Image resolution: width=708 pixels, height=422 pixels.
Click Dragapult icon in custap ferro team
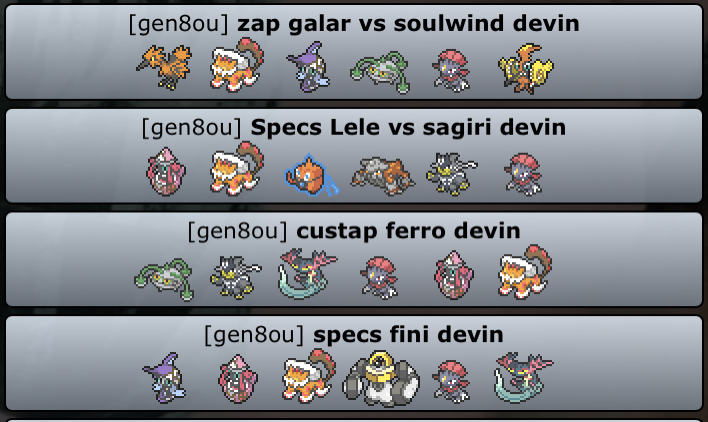308,274
